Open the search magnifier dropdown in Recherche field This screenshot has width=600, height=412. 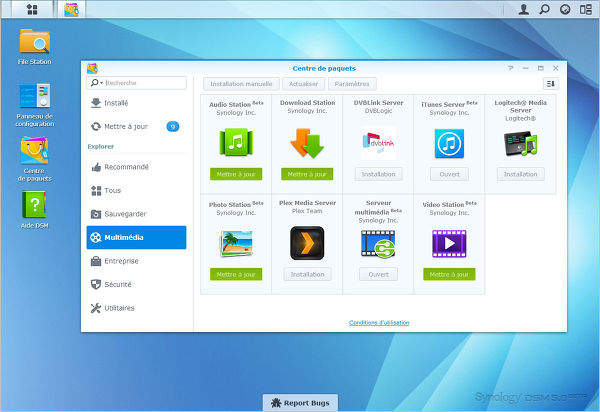(x=96, y=83)
